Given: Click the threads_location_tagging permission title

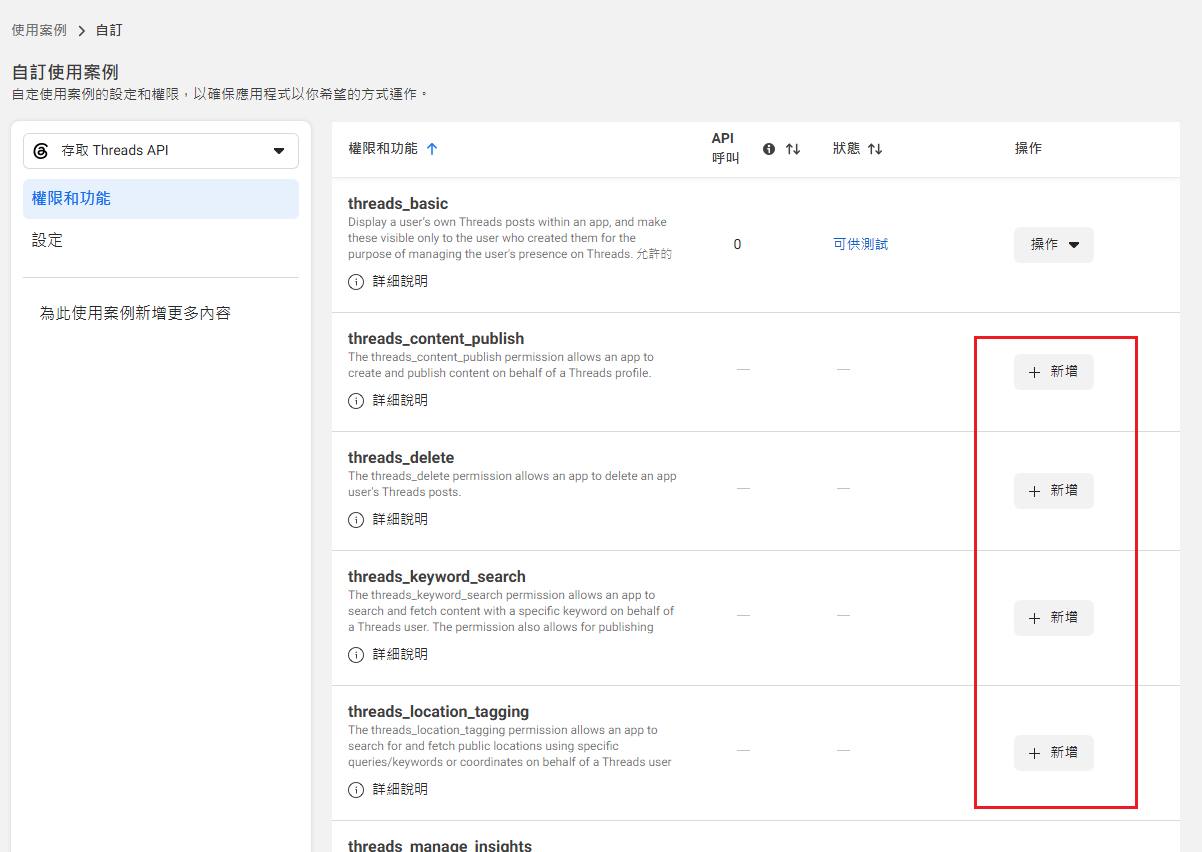Looking at the screenshot, I should coord(439,712).
